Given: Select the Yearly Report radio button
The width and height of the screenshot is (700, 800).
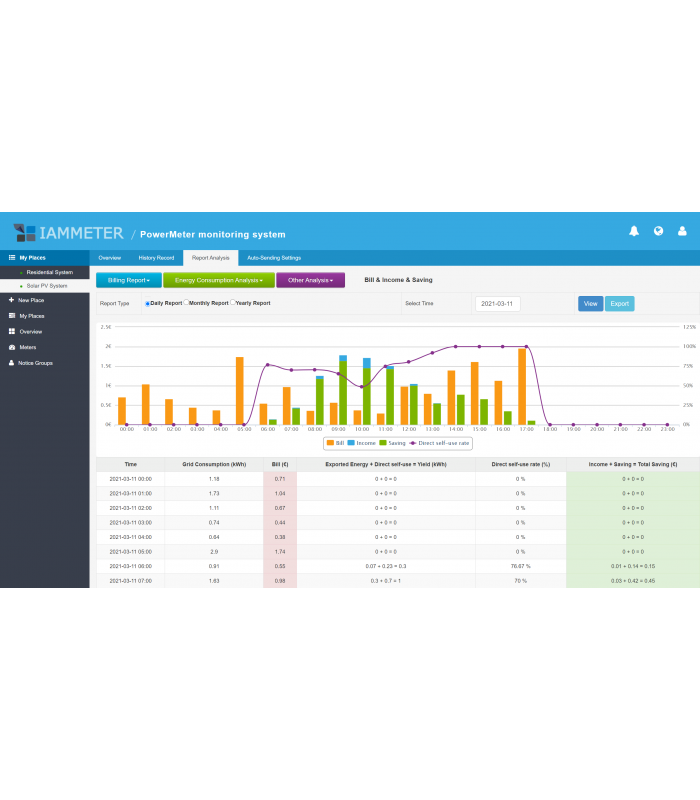Looking at the screenshot, I should tap(233, 303).
